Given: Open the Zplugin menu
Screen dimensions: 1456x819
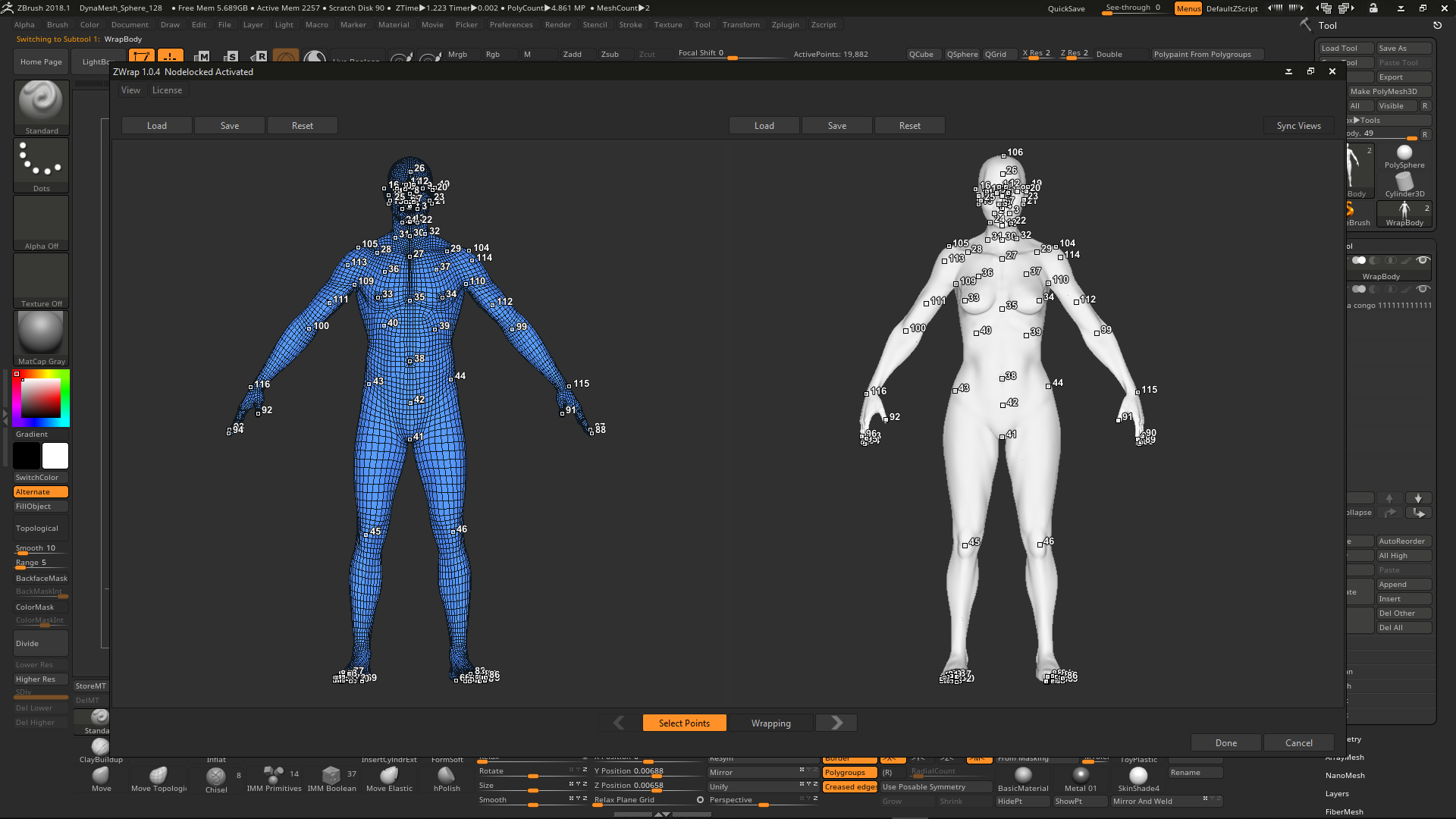Looking at the screenshot, I should point(785,25).
